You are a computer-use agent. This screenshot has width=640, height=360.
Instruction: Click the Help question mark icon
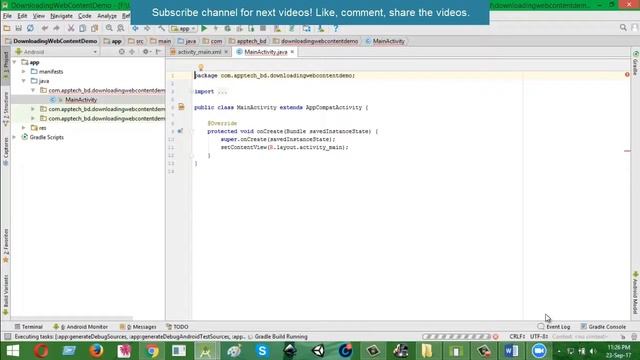click(x=336, y=29)
